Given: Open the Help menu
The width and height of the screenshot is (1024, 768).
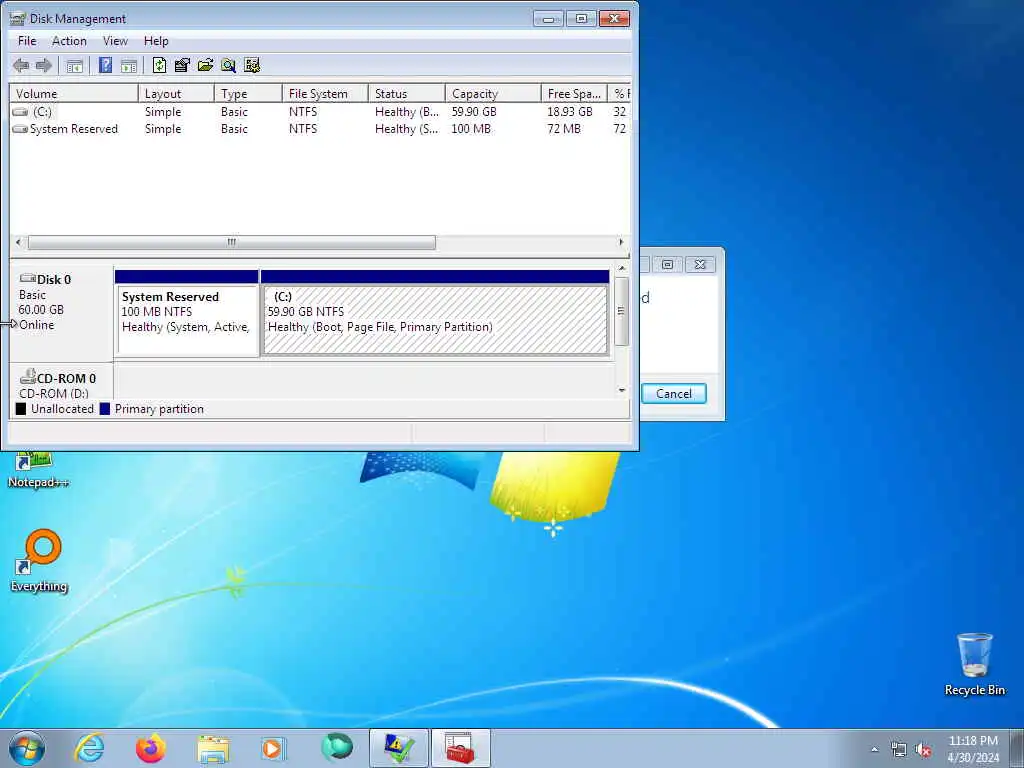Looking at the screenshot, I should click(x=156, y=41).
